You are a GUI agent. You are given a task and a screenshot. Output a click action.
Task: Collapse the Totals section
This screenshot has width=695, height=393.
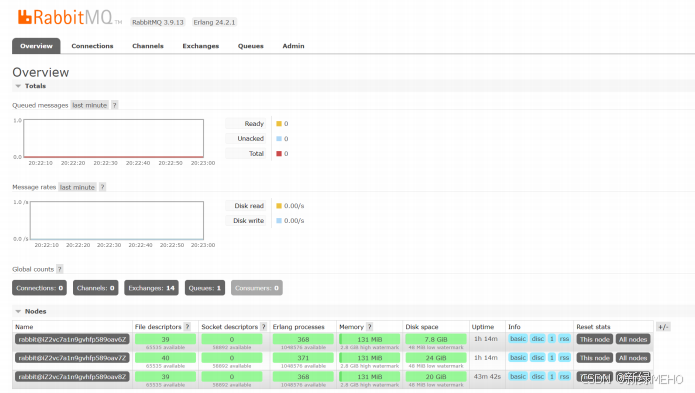pyautogui.click(x=31, y=86)
